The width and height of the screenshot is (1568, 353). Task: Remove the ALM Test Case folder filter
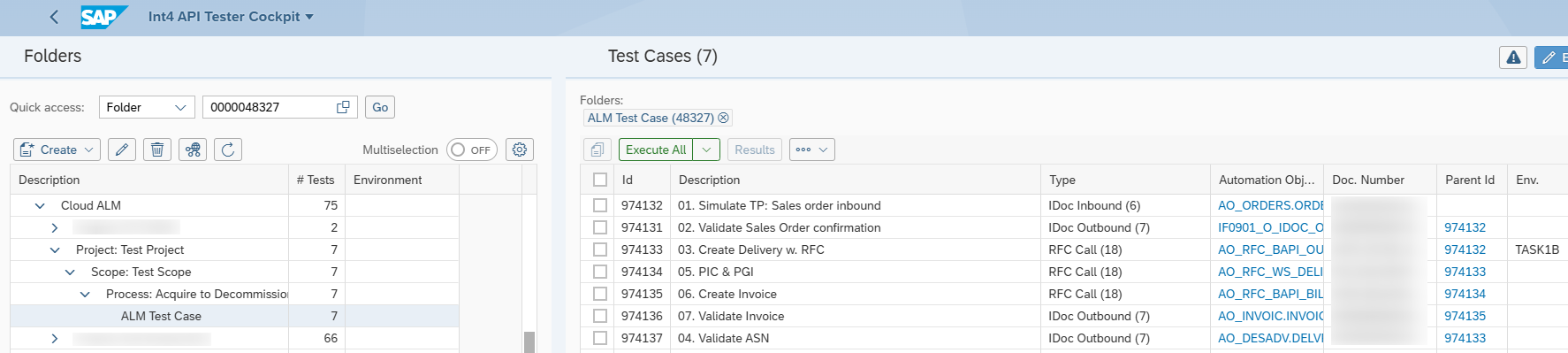[723, 118]
